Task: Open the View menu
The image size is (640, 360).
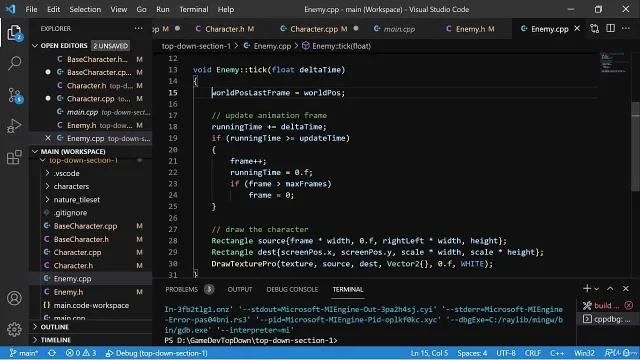Action: 118,9
